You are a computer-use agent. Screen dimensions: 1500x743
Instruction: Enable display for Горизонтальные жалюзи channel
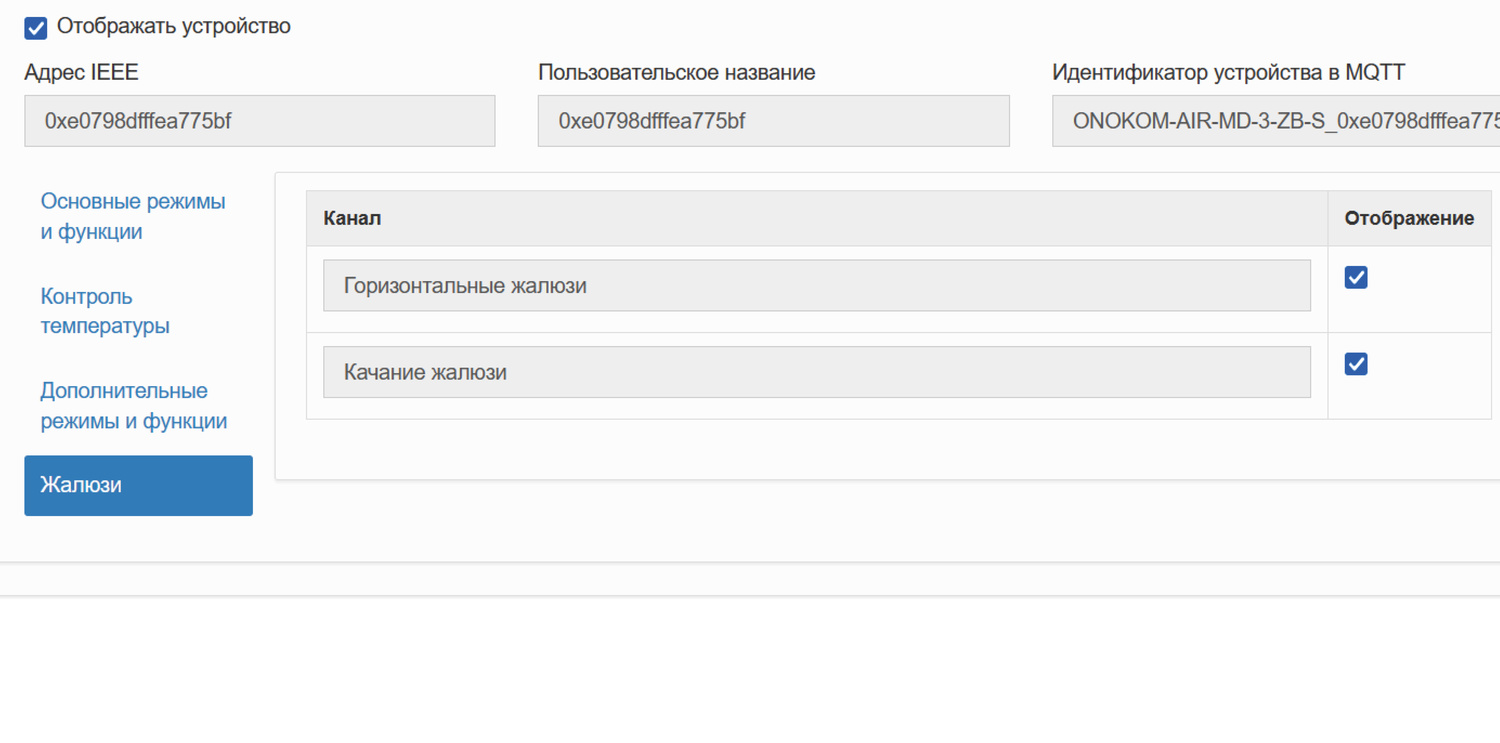coord(1356,277)
